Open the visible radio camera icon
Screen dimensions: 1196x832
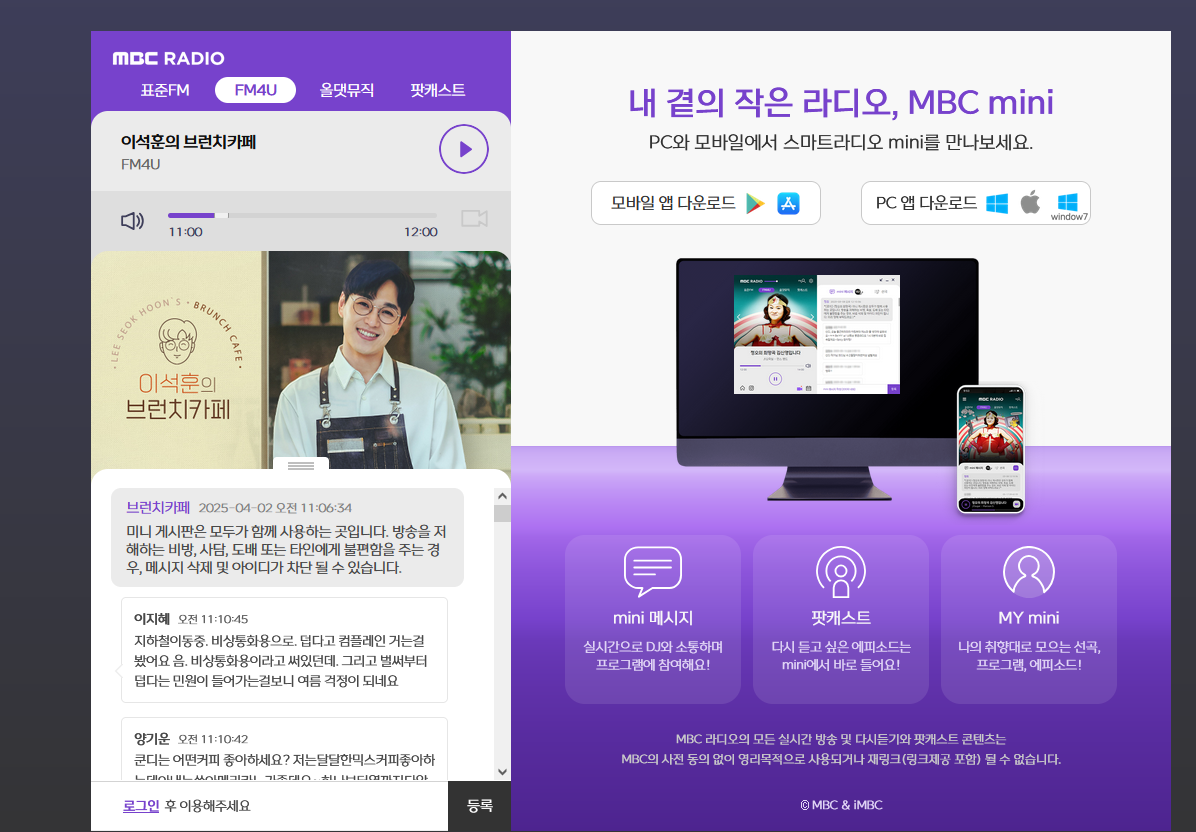pyautogui.click(x=474, y=219)
